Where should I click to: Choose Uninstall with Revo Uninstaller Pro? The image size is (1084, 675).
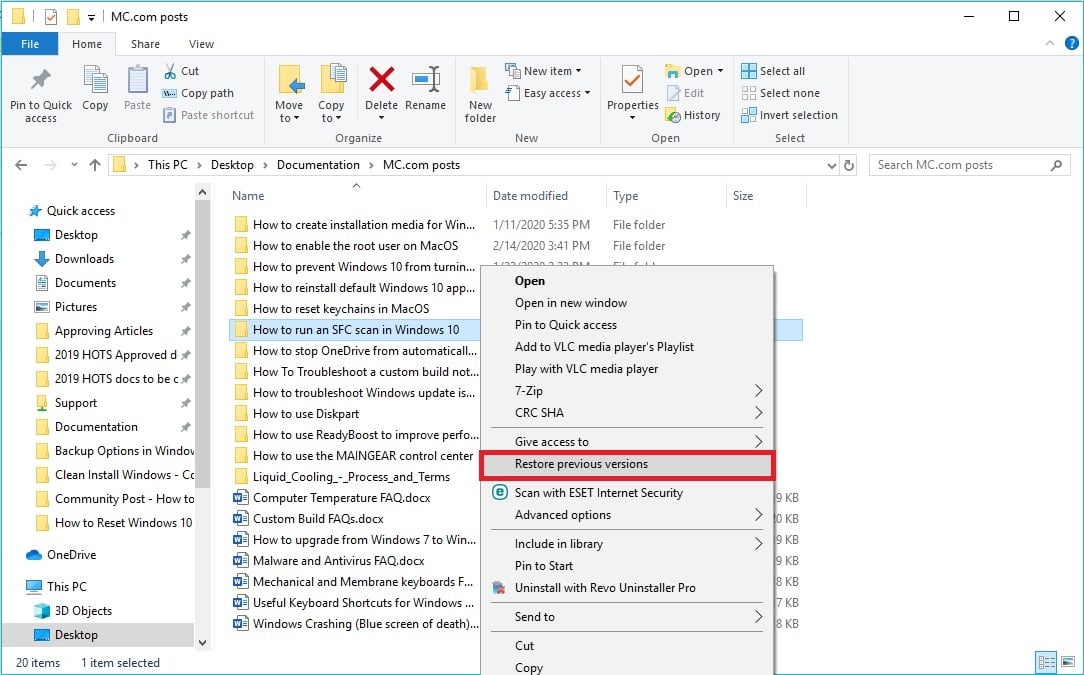[x=627, y=588]
